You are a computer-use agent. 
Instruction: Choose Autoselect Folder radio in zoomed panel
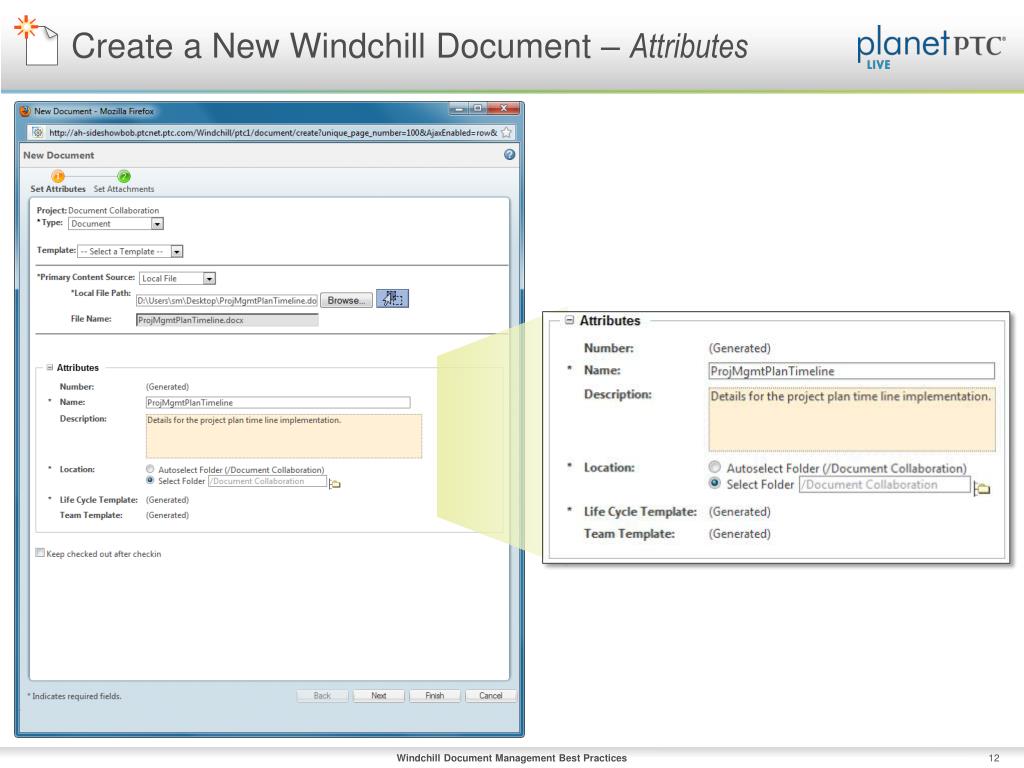[x=715, y=467]
